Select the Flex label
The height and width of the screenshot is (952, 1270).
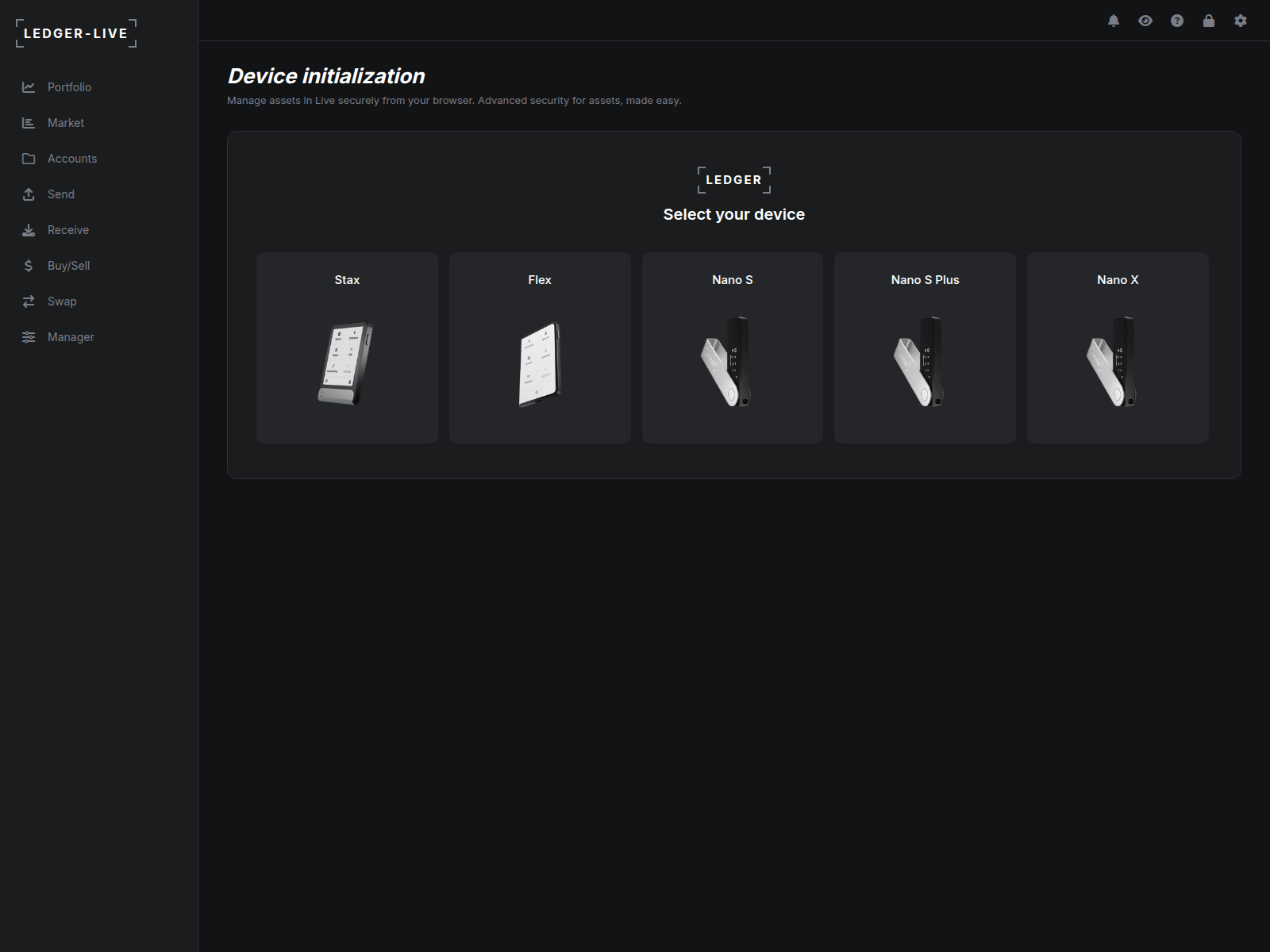coord(540,280)
